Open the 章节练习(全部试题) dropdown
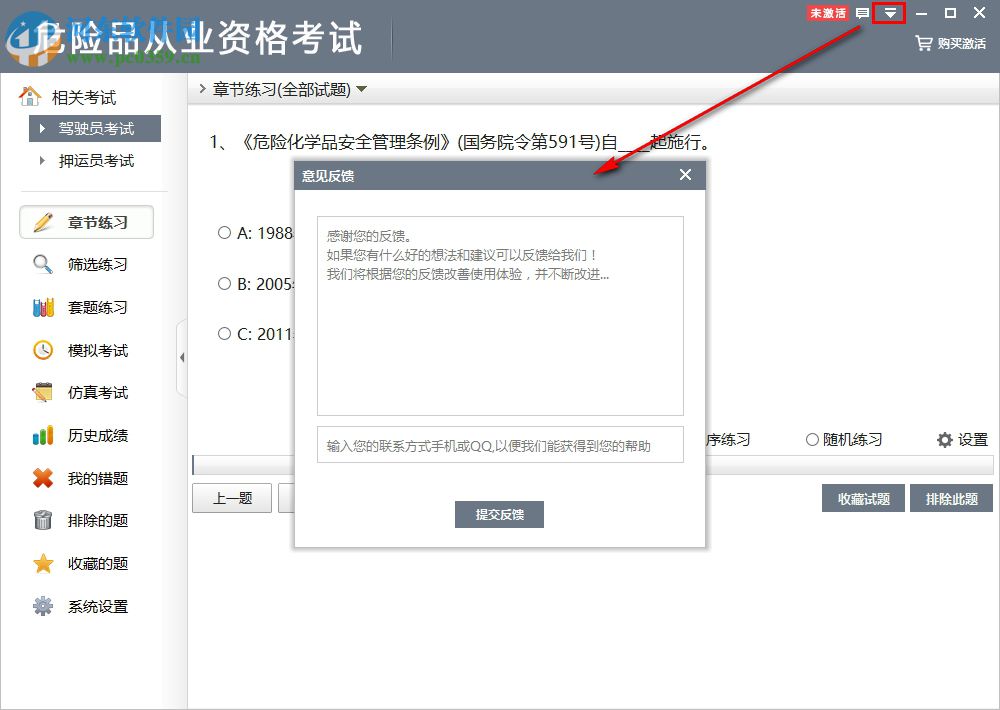 (360, 89)
